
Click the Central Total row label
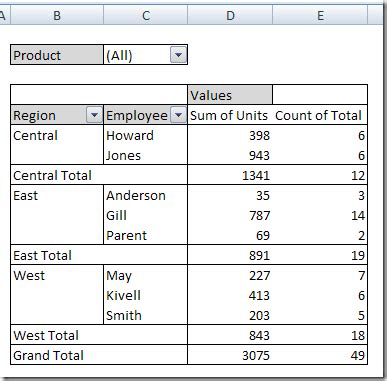(99, 175)
